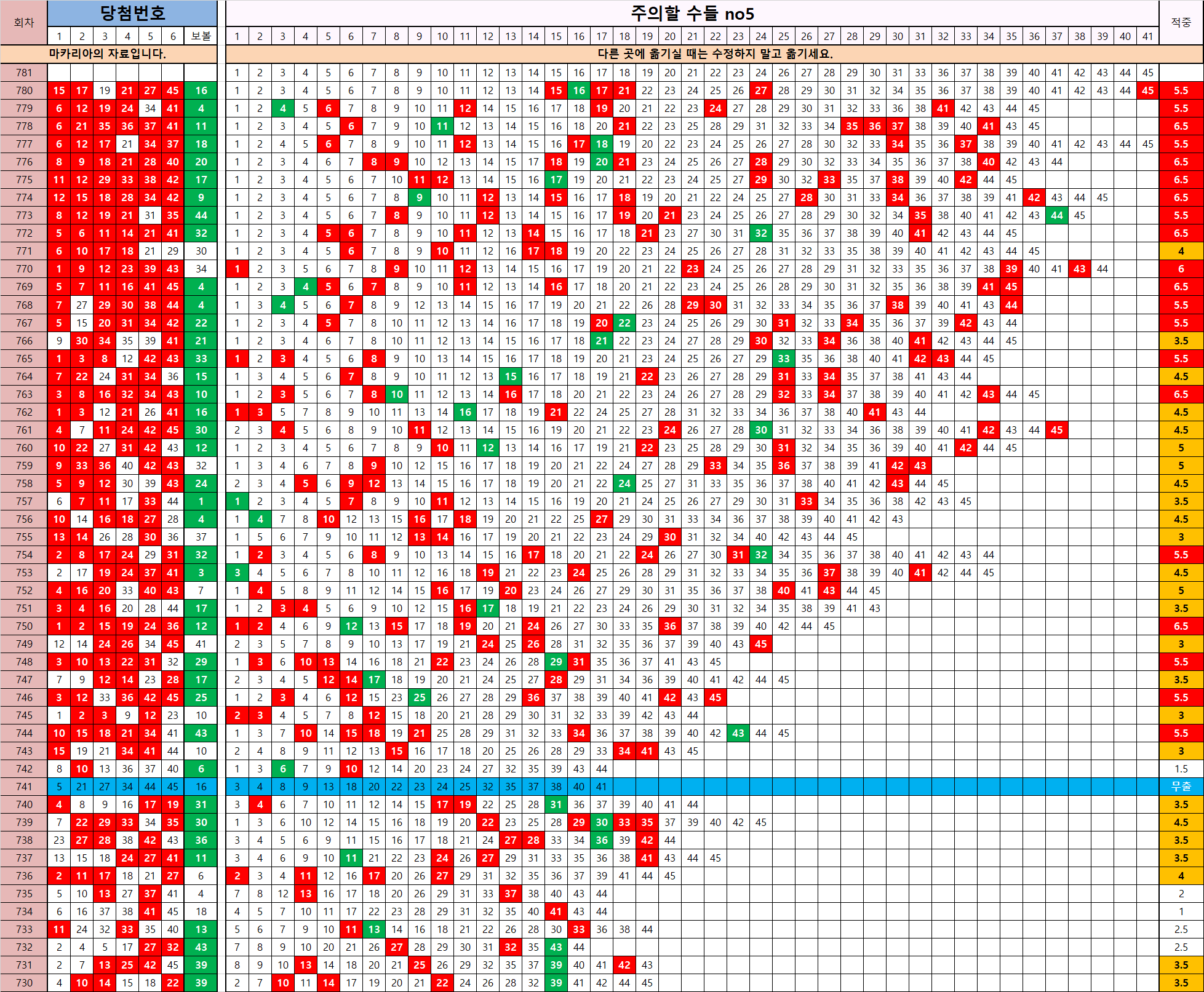Click the score 2 in row 735
The height and width of the screenshot is (992, 1204).
tap(1181, 894)
